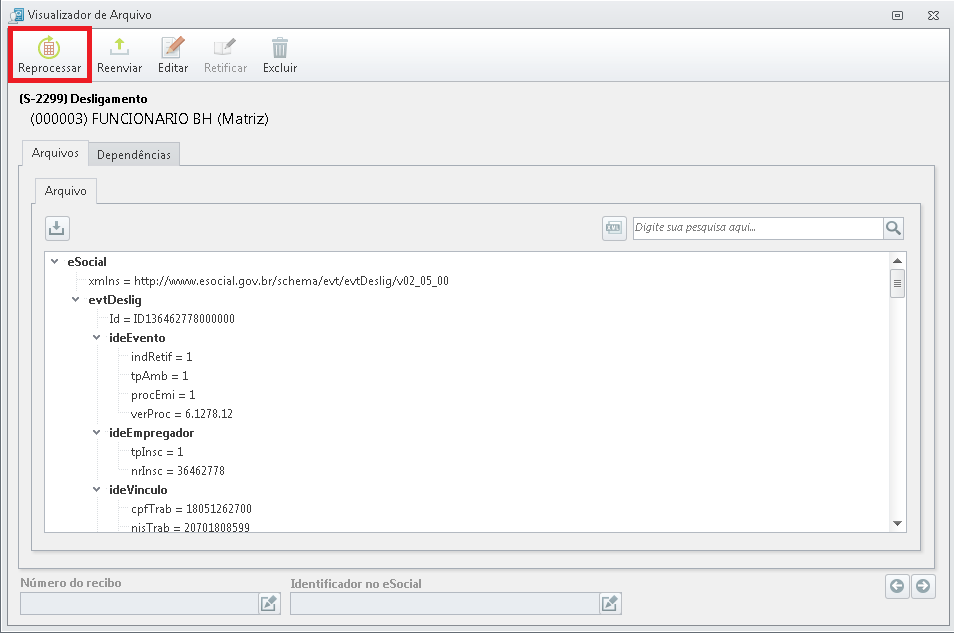
Task: Click the XML view icon beside search
Action: 614,228
